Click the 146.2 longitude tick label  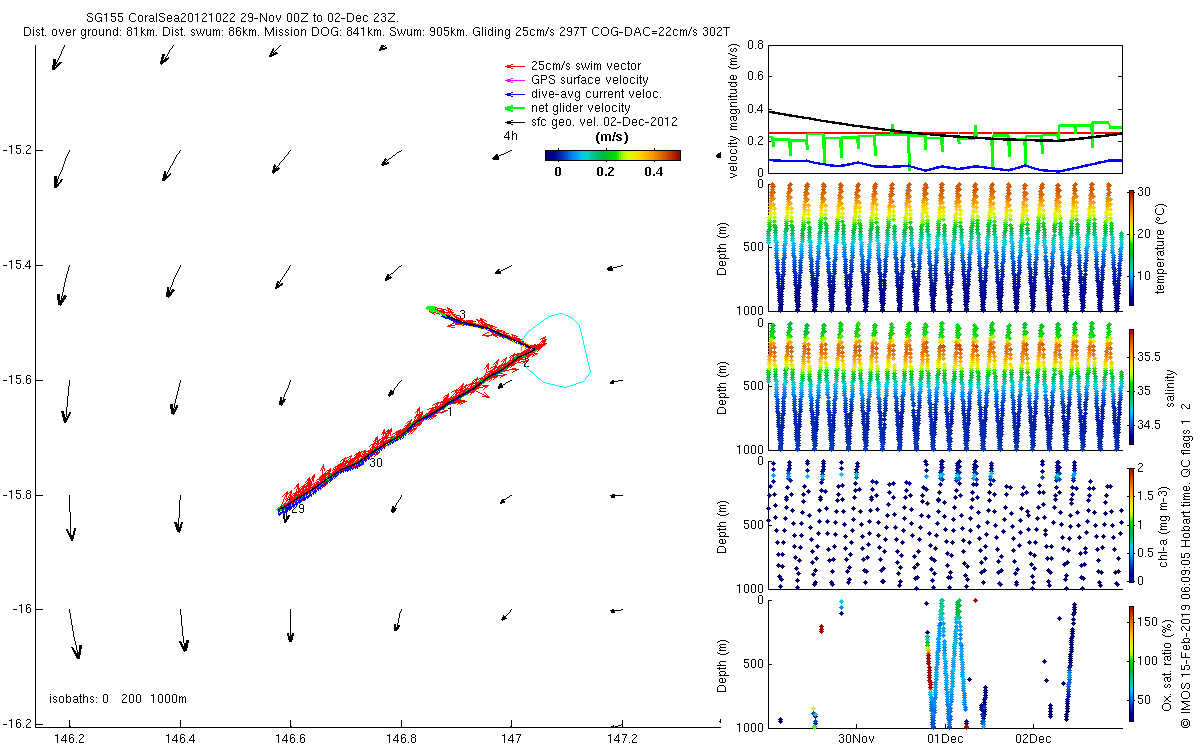coord(69,739)
